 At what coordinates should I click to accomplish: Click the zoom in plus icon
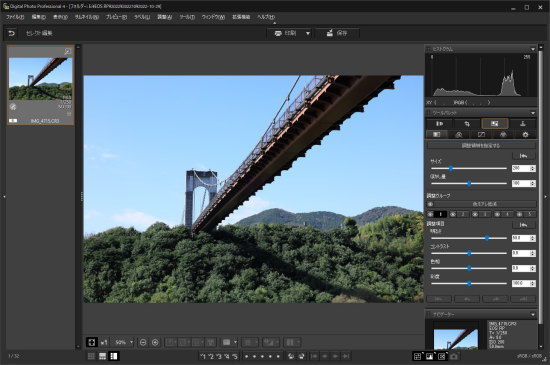(155, 342)
